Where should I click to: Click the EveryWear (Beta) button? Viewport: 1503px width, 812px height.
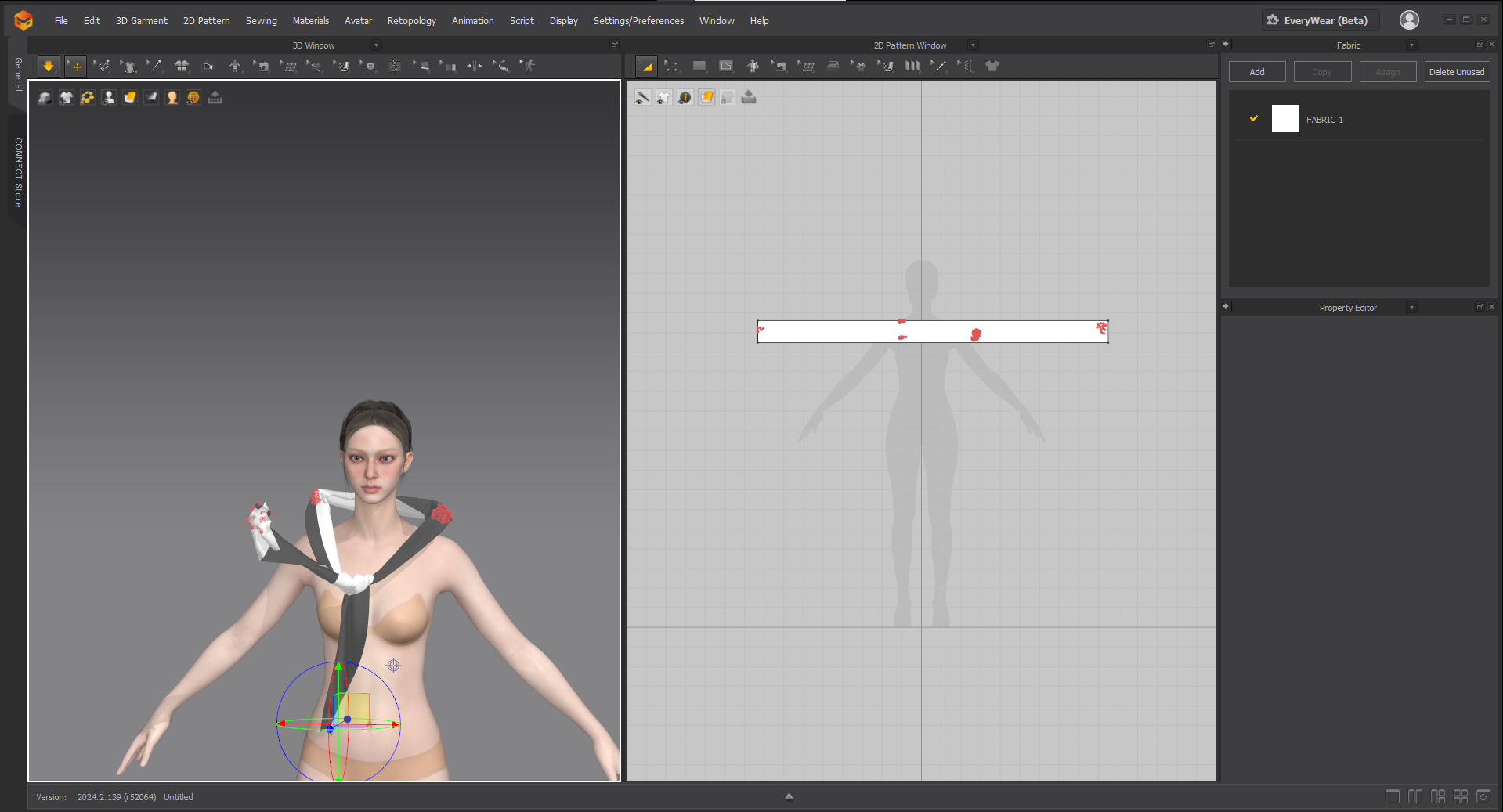point(1320,20)
